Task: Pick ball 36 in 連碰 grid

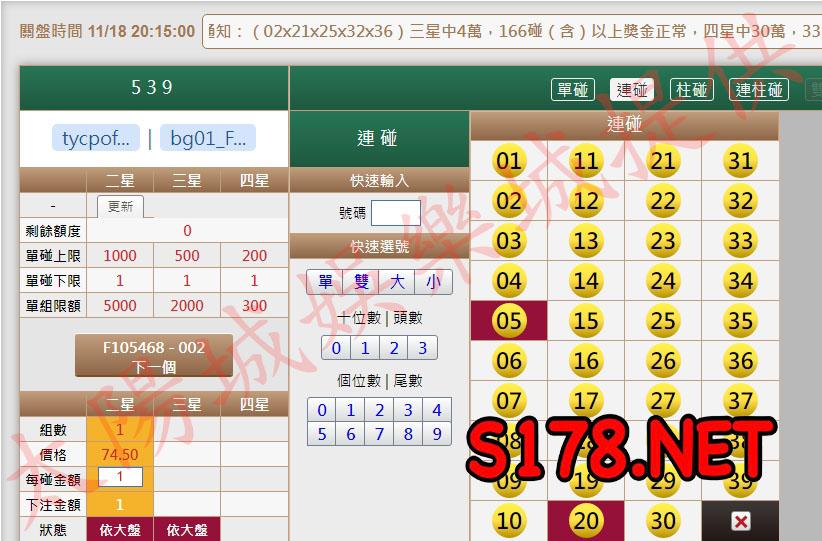Action: (x=740, y=360)
